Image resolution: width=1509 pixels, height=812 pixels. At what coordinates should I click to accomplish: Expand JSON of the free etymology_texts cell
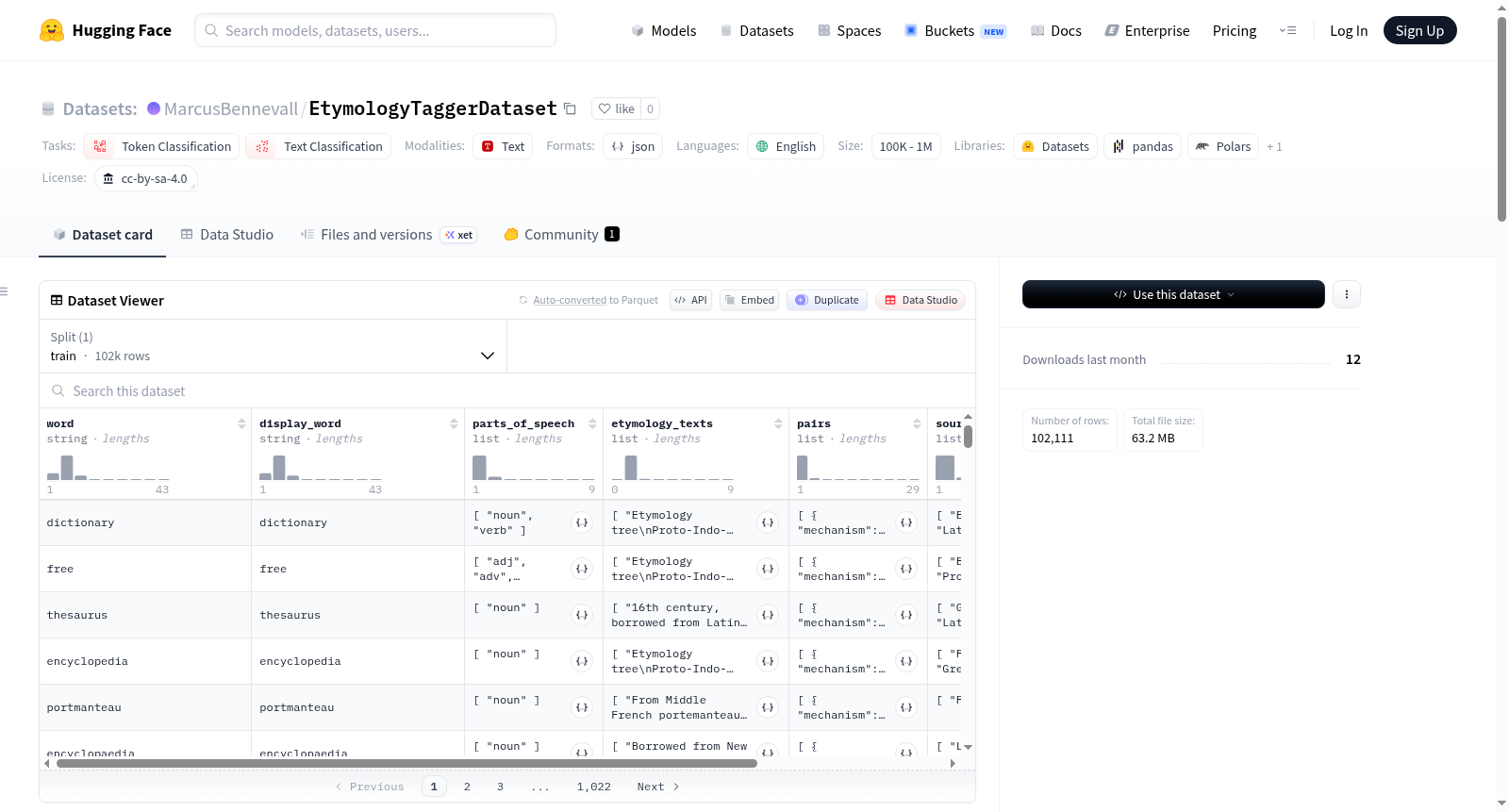768,569
